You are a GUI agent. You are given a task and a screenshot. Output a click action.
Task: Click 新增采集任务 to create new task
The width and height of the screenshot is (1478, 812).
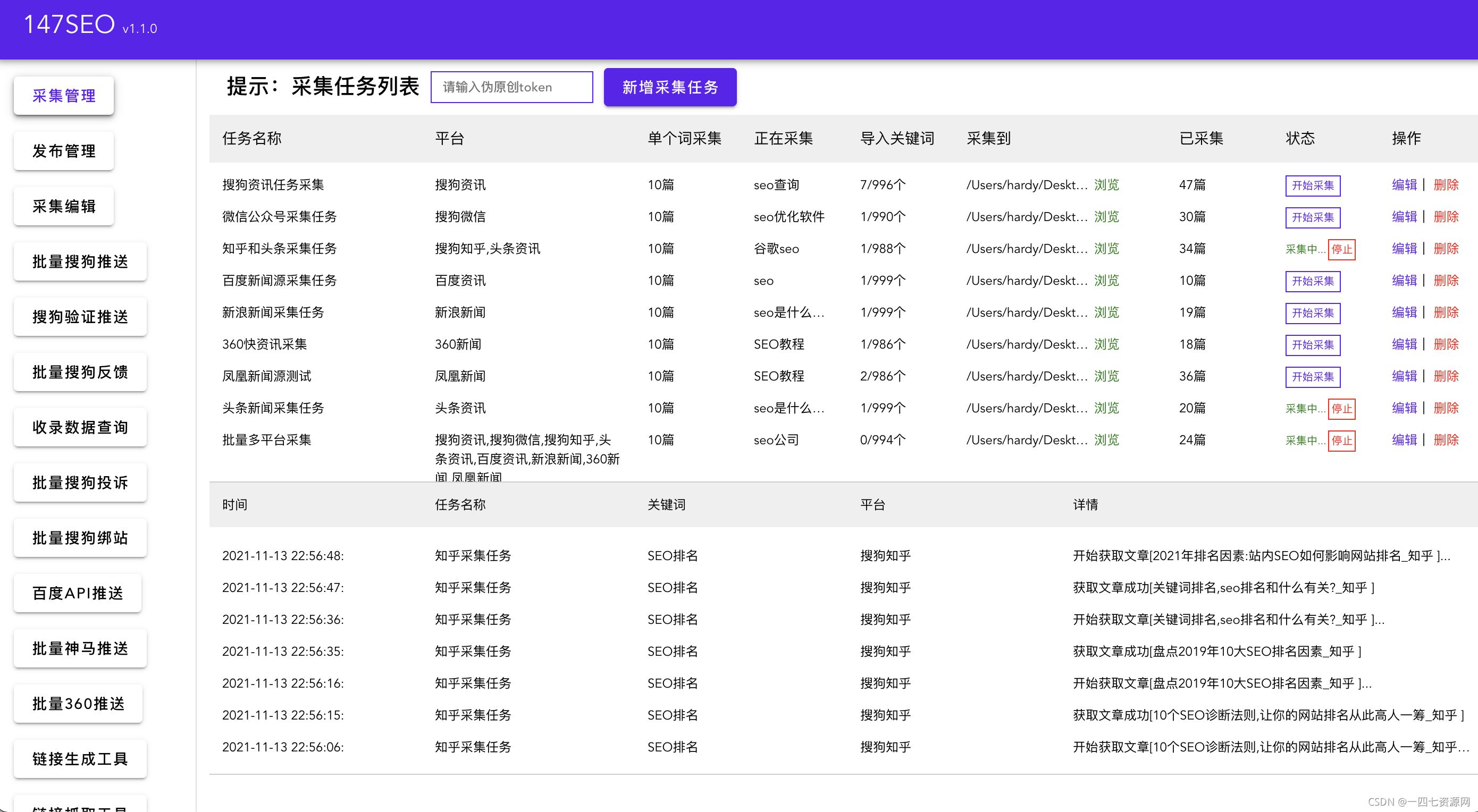pos(669,87)
